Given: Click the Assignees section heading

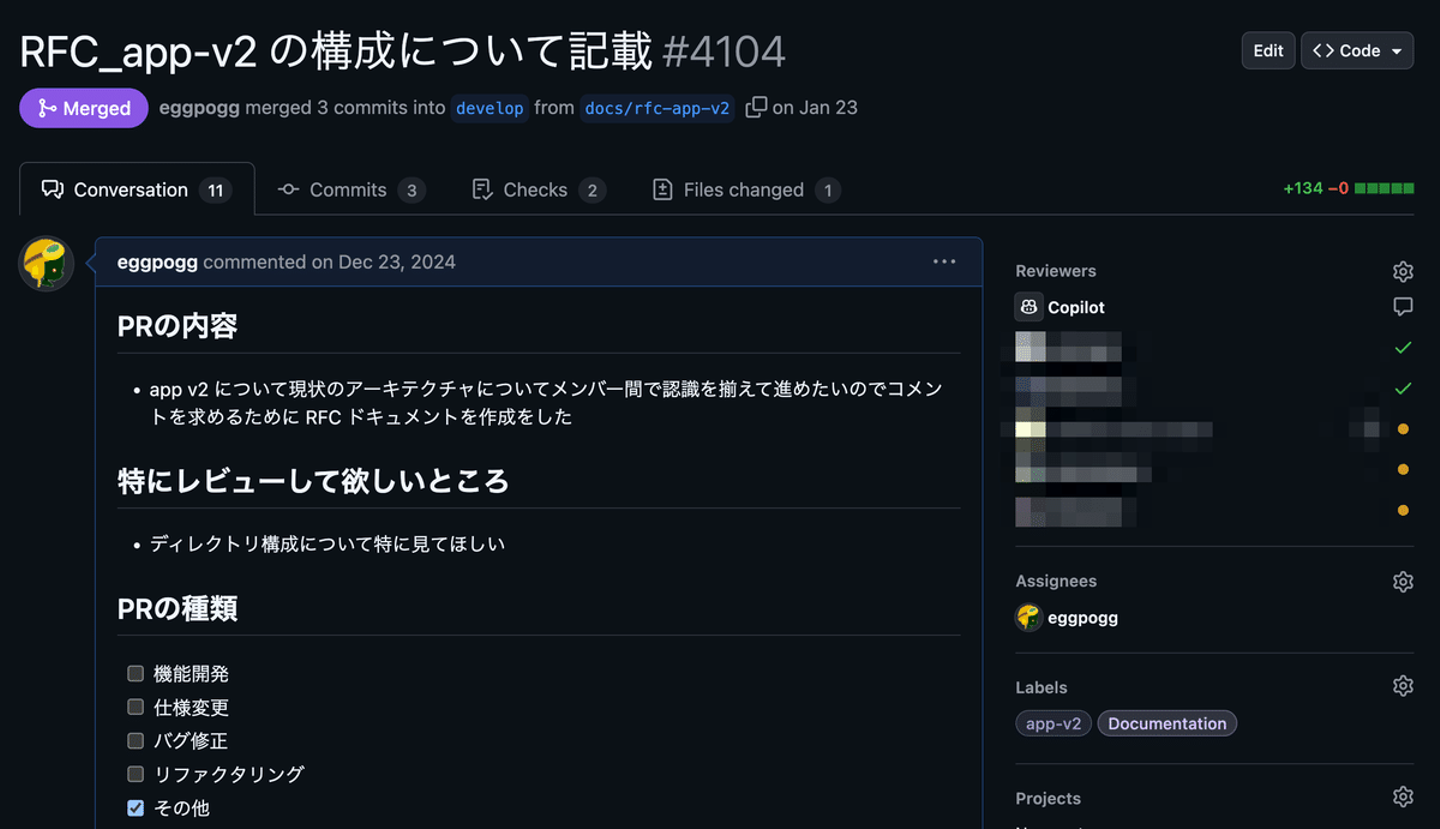Looking at the screenshot, I should point(1056,581).
